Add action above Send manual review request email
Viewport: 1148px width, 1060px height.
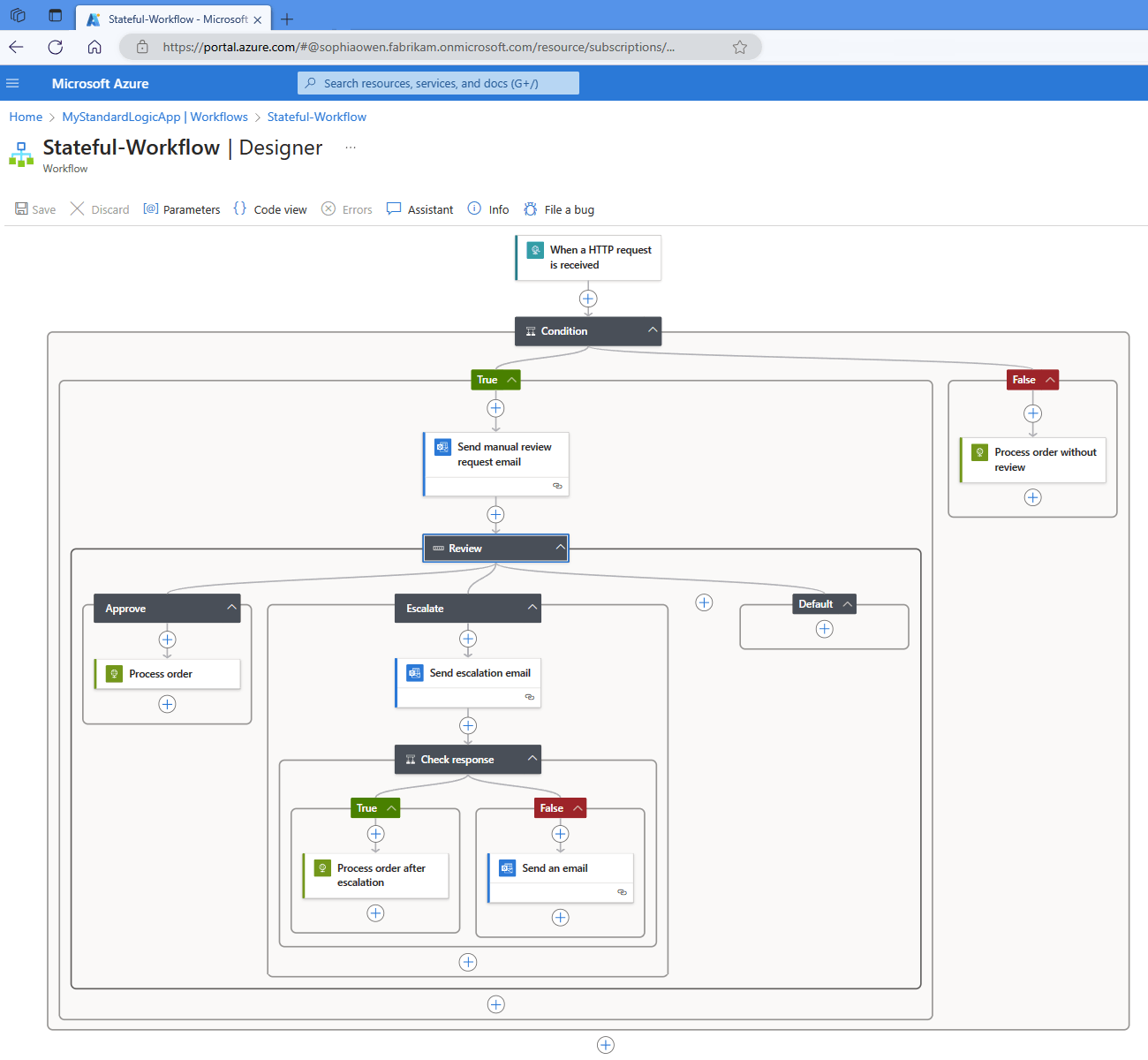click(x=496, y=408)
